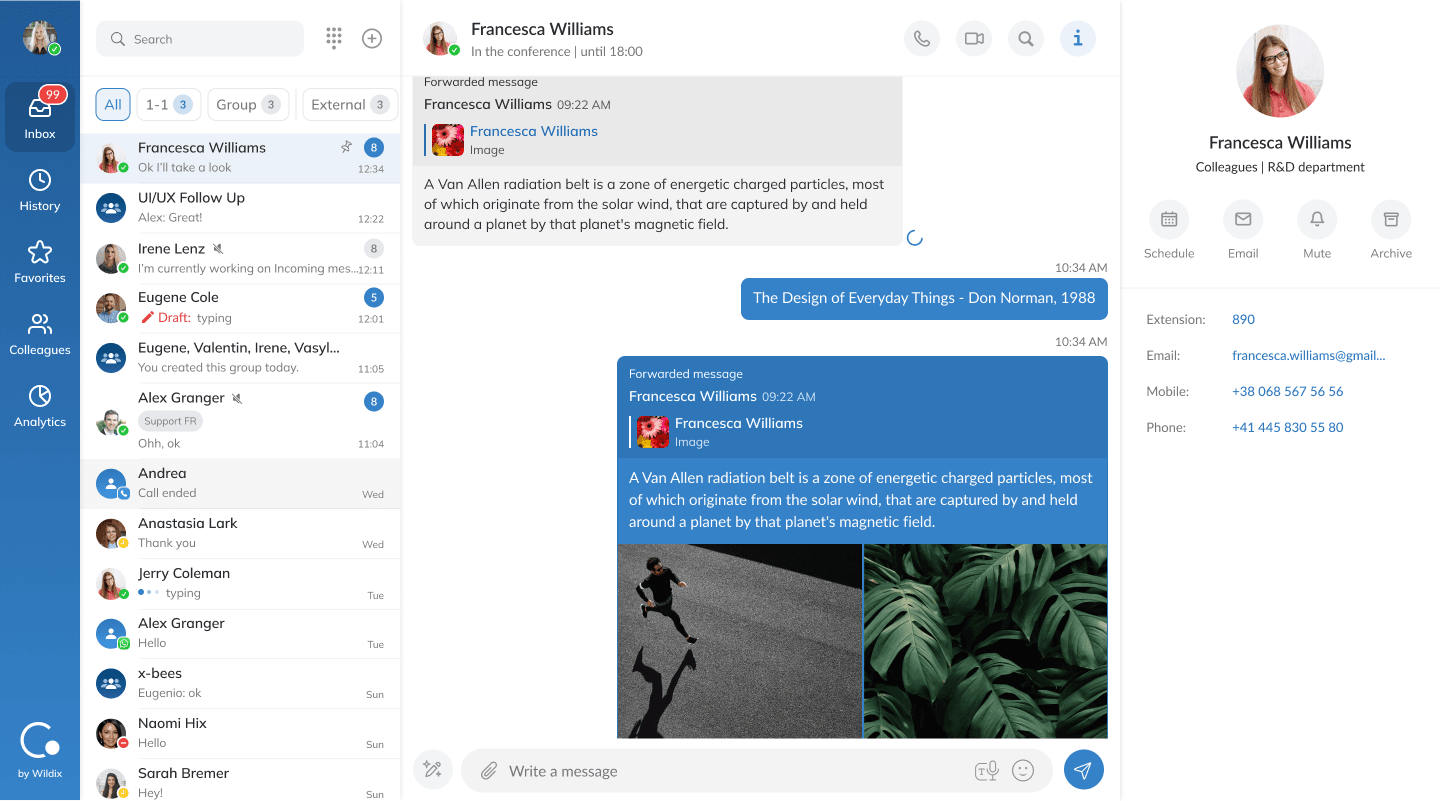This screenshot has height=801, width=1440.
Task: Open the user profile avatar menu
Action: 40,38
